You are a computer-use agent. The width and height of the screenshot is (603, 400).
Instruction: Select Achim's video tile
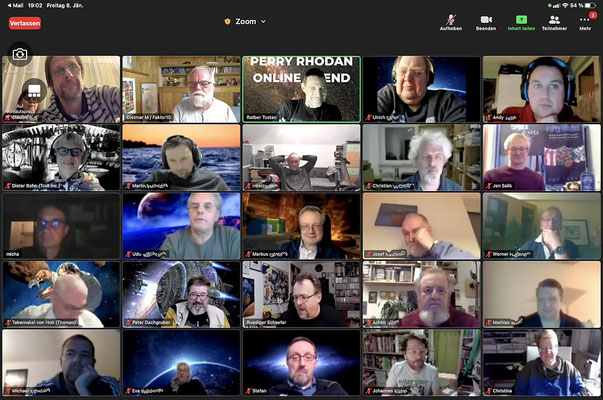421,294
